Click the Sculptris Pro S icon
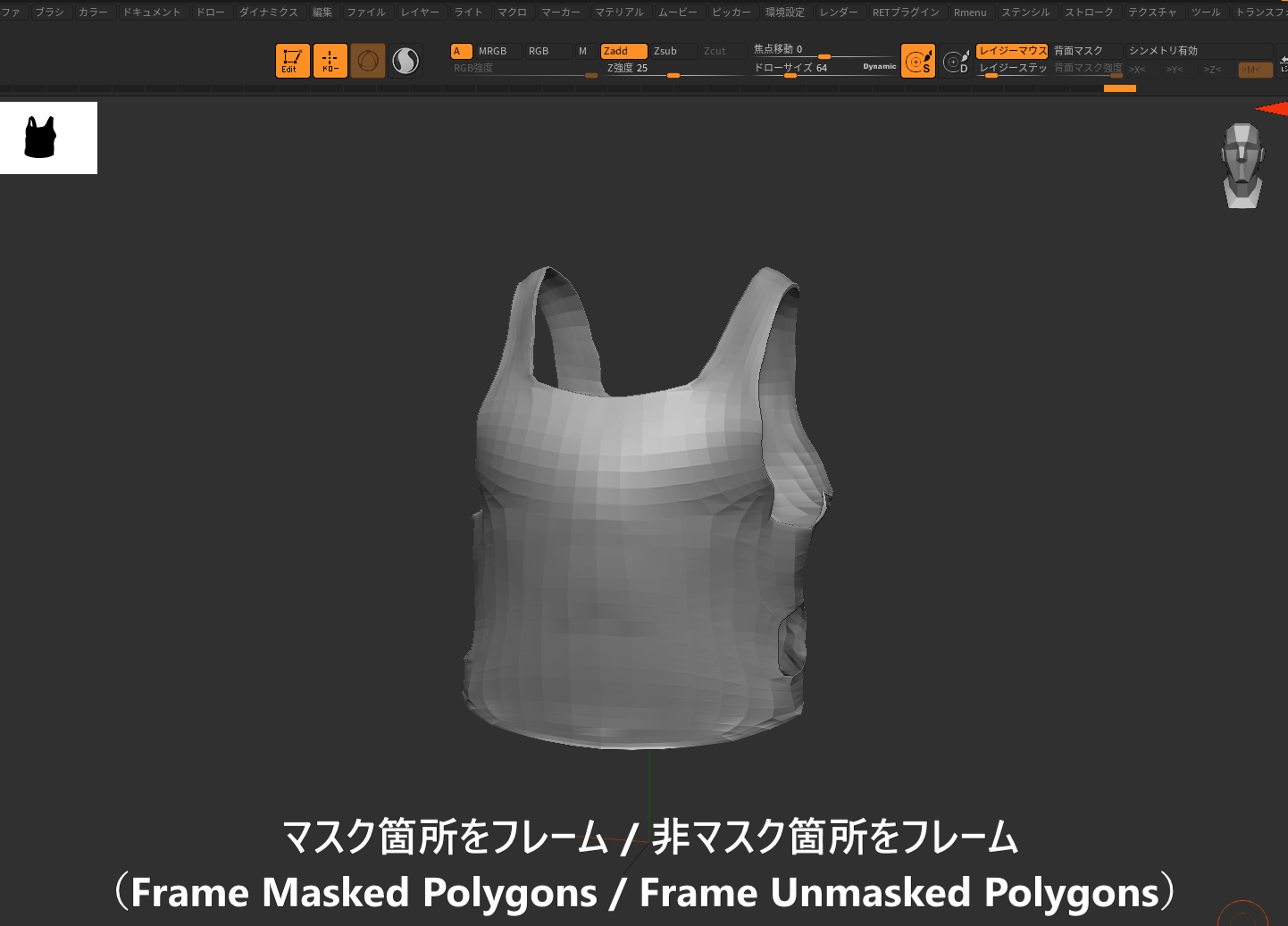 (x=918, y=60)
